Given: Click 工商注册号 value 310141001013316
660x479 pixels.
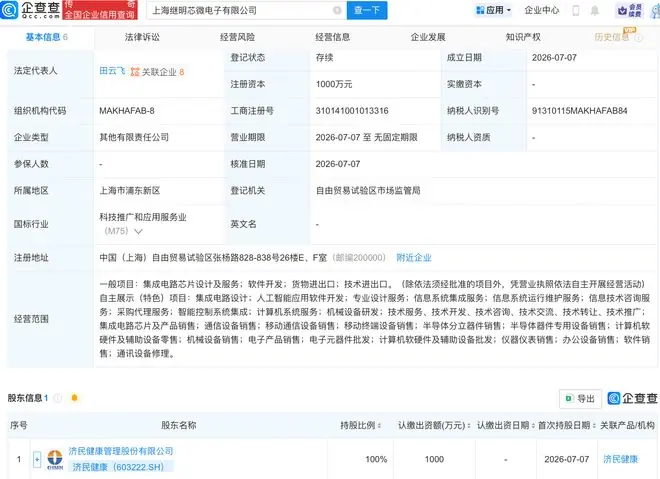Looking at the screenshot, I should tap(352, 111).
